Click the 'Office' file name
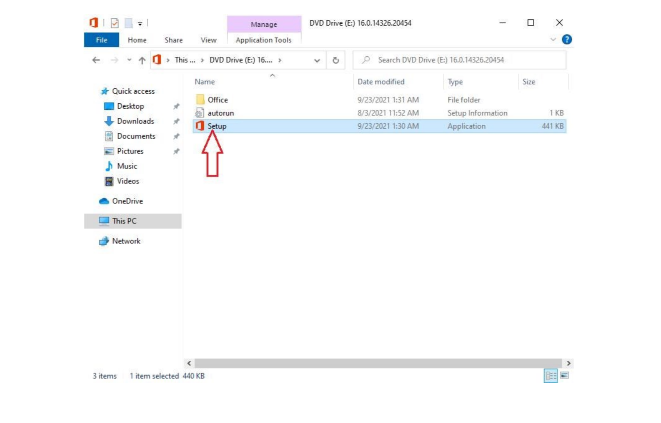The width and height of the screenshot is (661, 423). tap(218, 100)
